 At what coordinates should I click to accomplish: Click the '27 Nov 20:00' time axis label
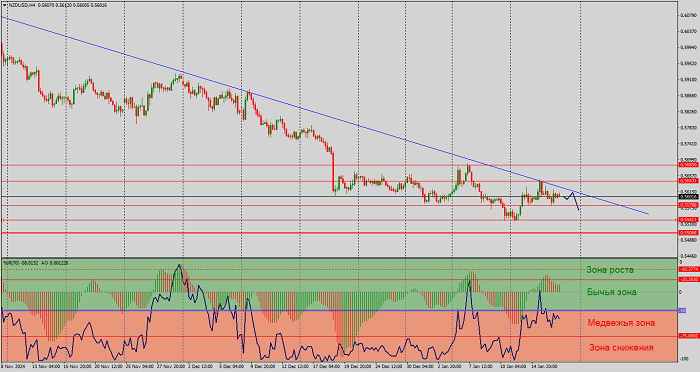[x=170, y=366]
